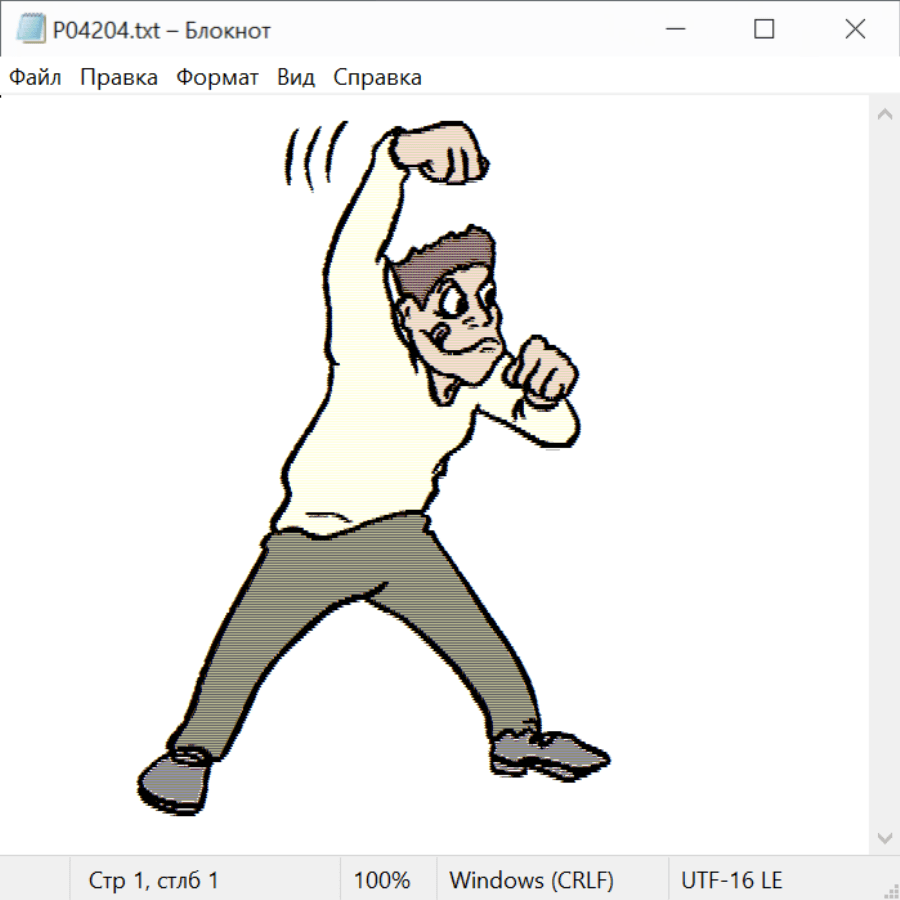Screen dimensions: 900x900
Task: Click the Windows (CRLF) status field
Action: pos(531,881)
